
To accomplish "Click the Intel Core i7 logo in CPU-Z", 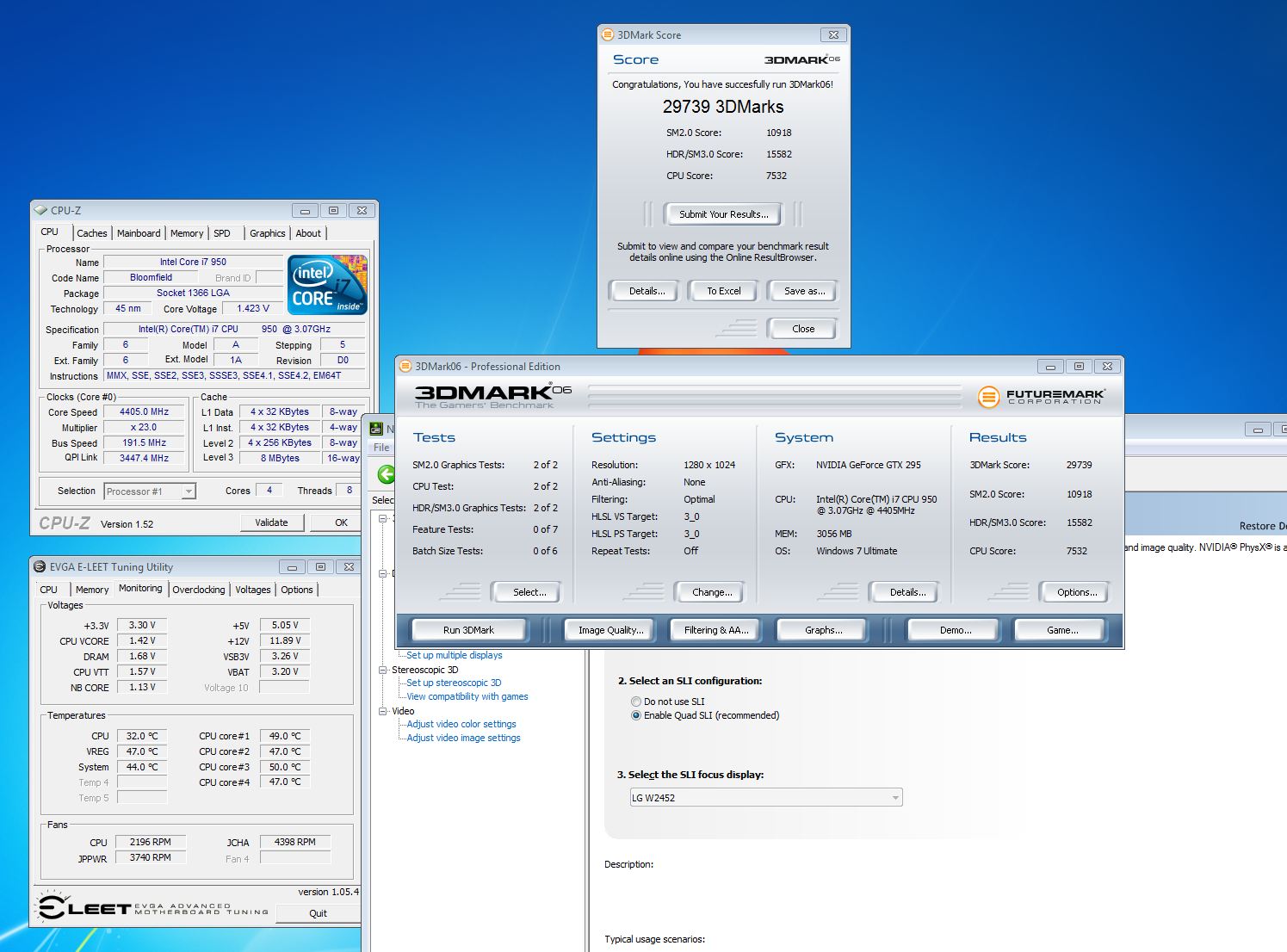I will point(327,285).
